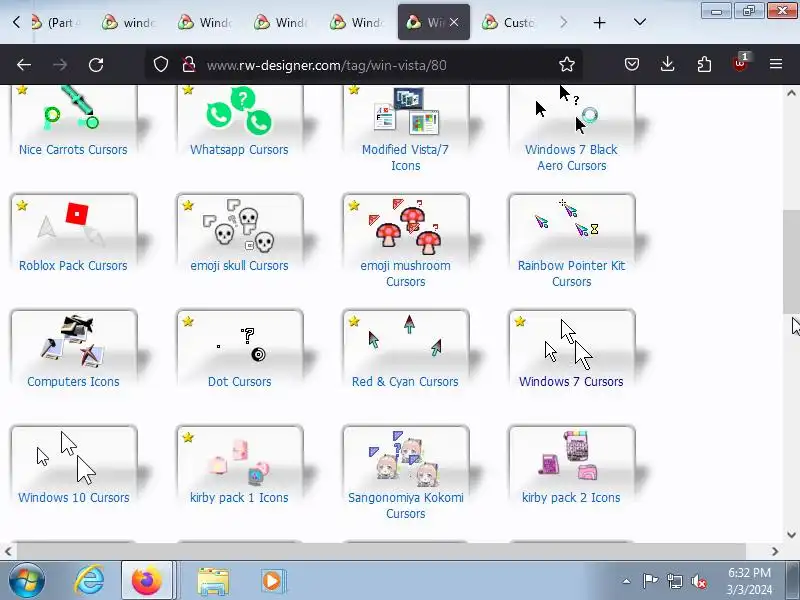Open Red & Cyan Cursors link
The height and width of the screenshot is (600, 800).
[x=405, y=382]
